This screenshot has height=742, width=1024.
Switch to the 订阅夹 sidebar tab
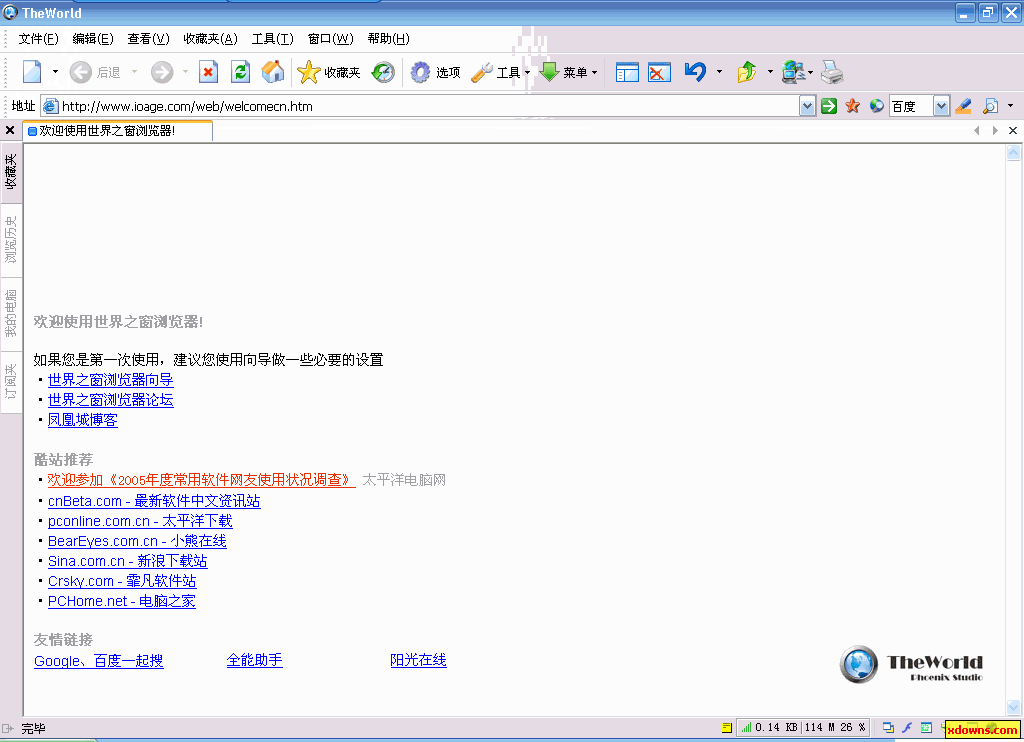tap(11, 383)
